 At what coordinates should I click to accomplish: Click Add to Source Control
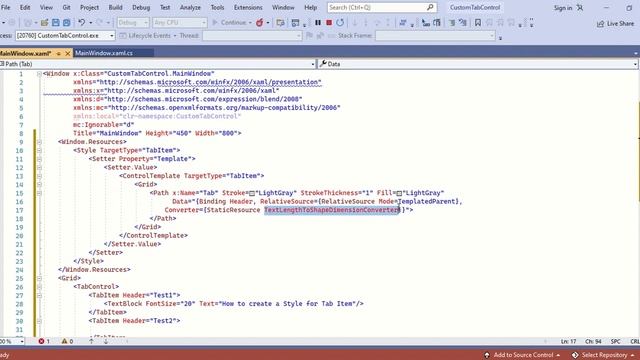tap(523, 355)
